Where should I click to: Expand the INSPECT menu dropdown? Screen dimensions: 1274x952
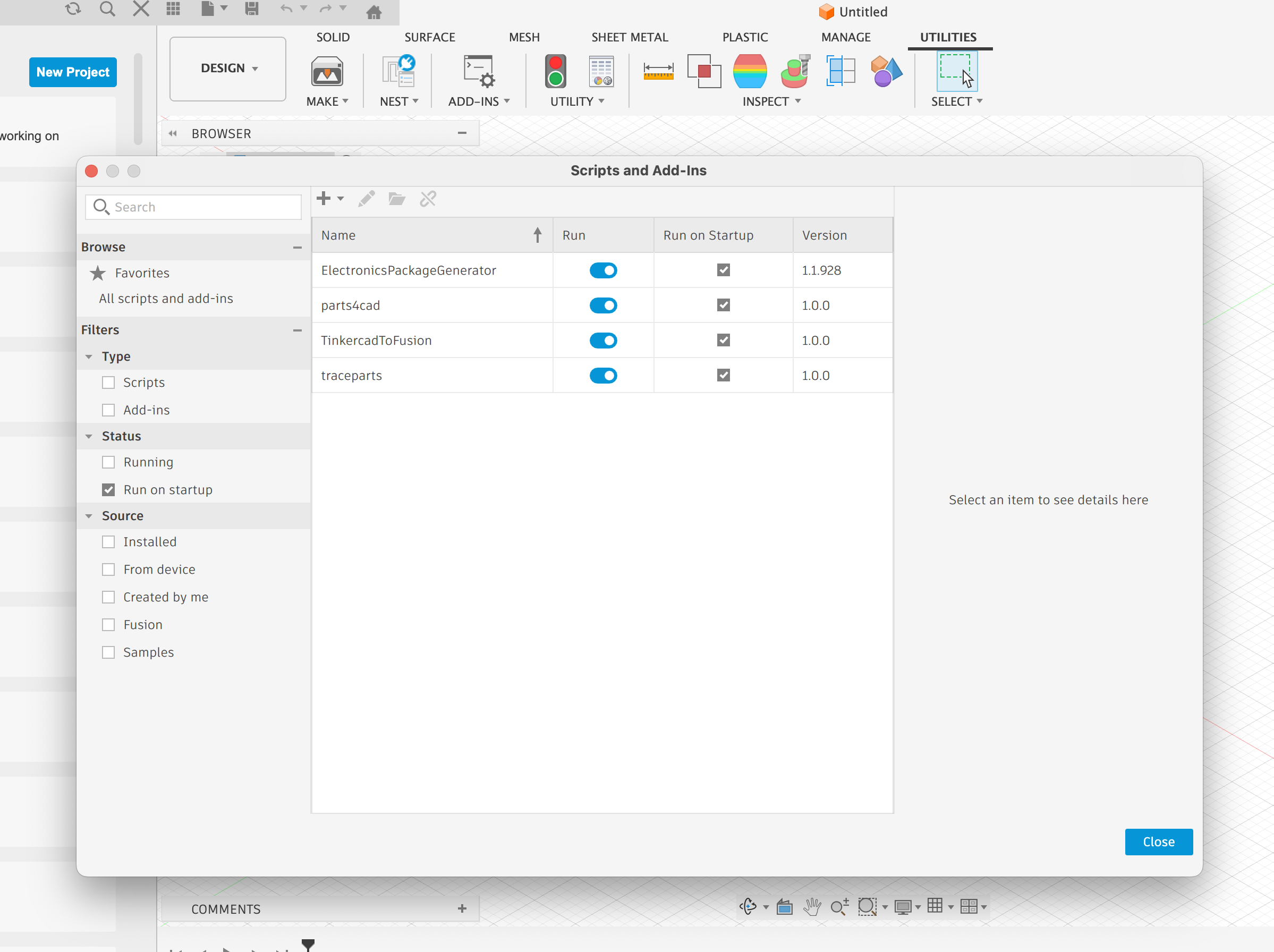(x=772, y=101)
